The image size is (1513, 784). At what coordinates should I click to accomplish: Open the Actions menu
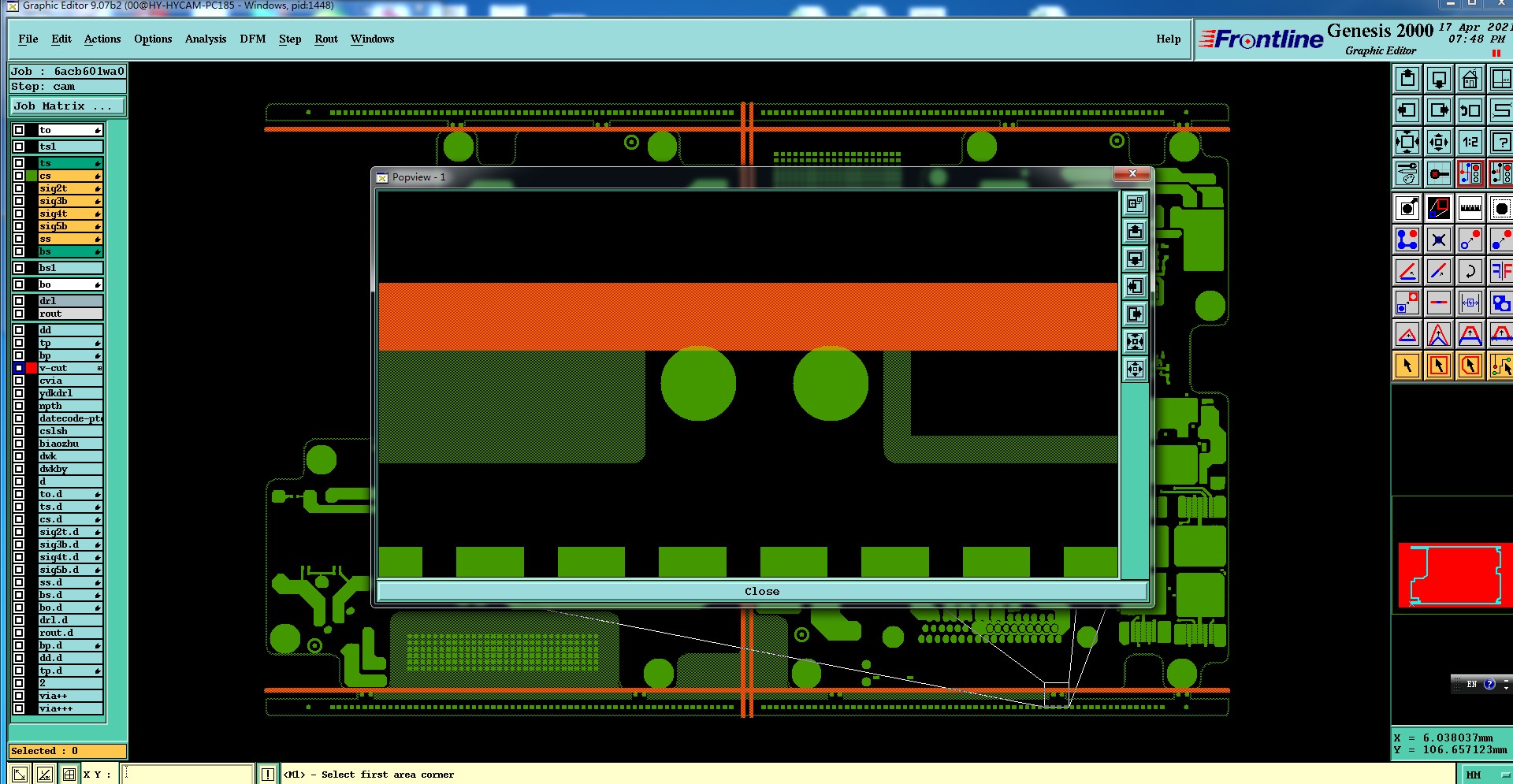coord(102,39)
